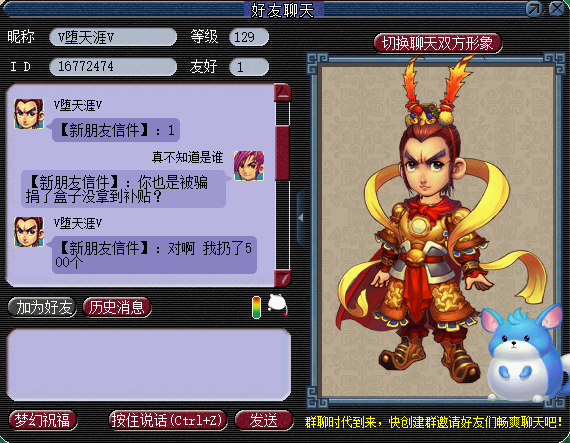Viewport: 570px width, 443px height.
Task: Click the message text input area
Action: (148, 364)
